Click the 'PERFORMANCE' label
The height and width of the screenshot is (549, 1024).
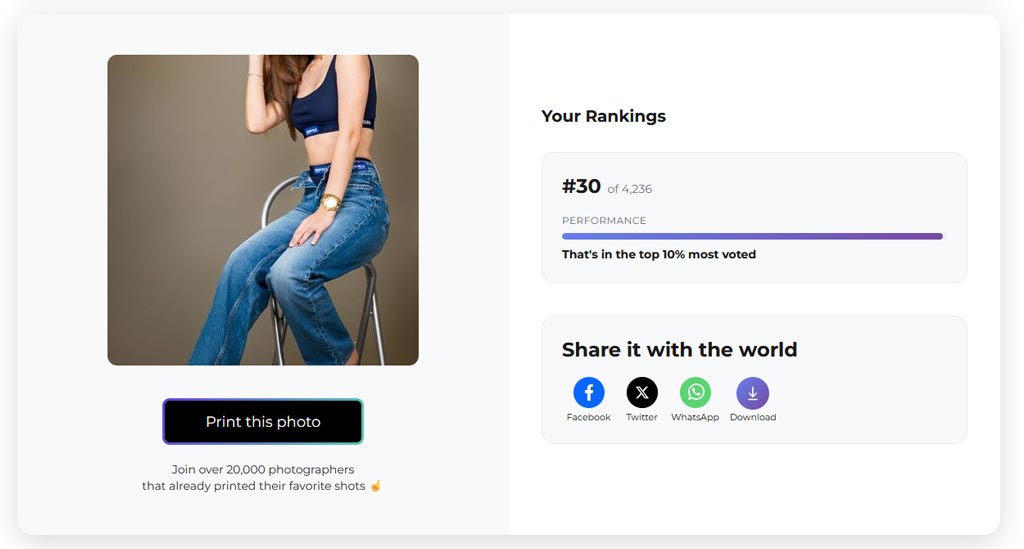pyautogui.click(x=604, y=220)
